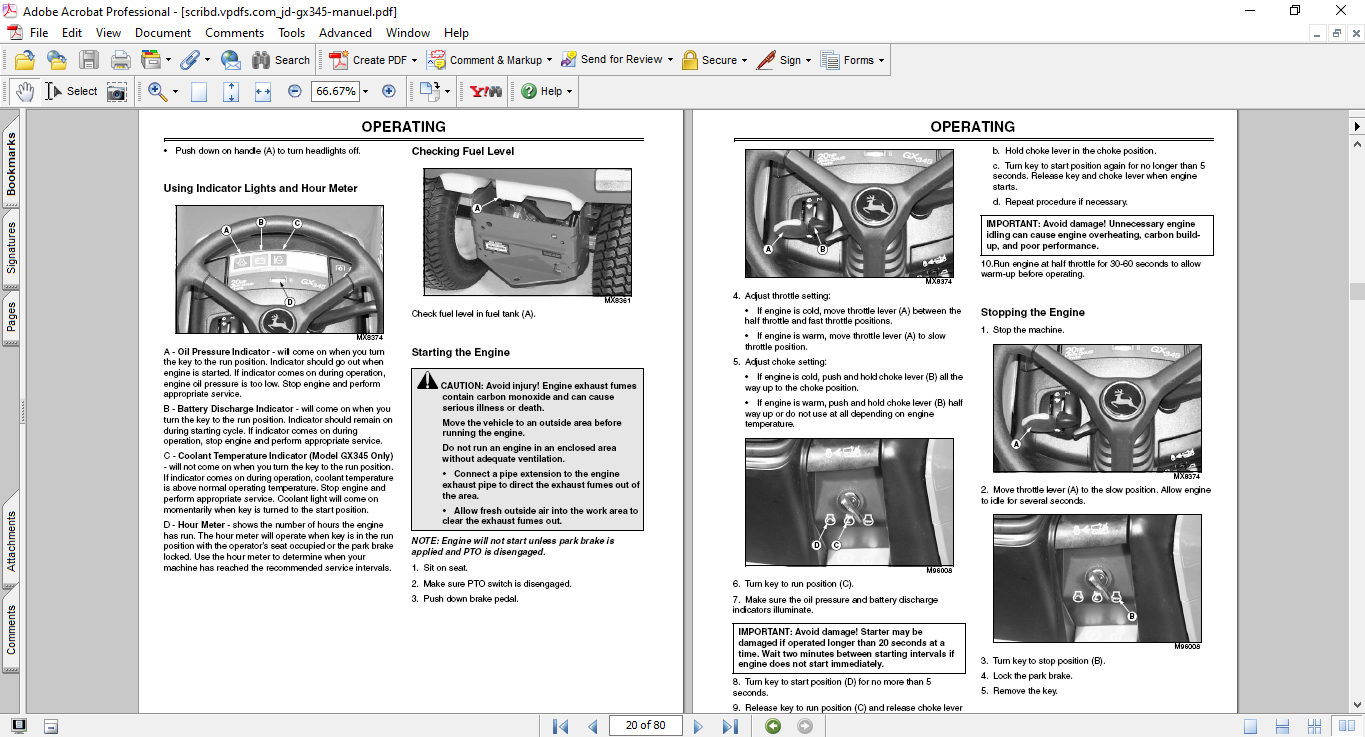The image size is (1365, 737).
Task: Click the green Previous View arrow
Action: (x=773, y=726)
